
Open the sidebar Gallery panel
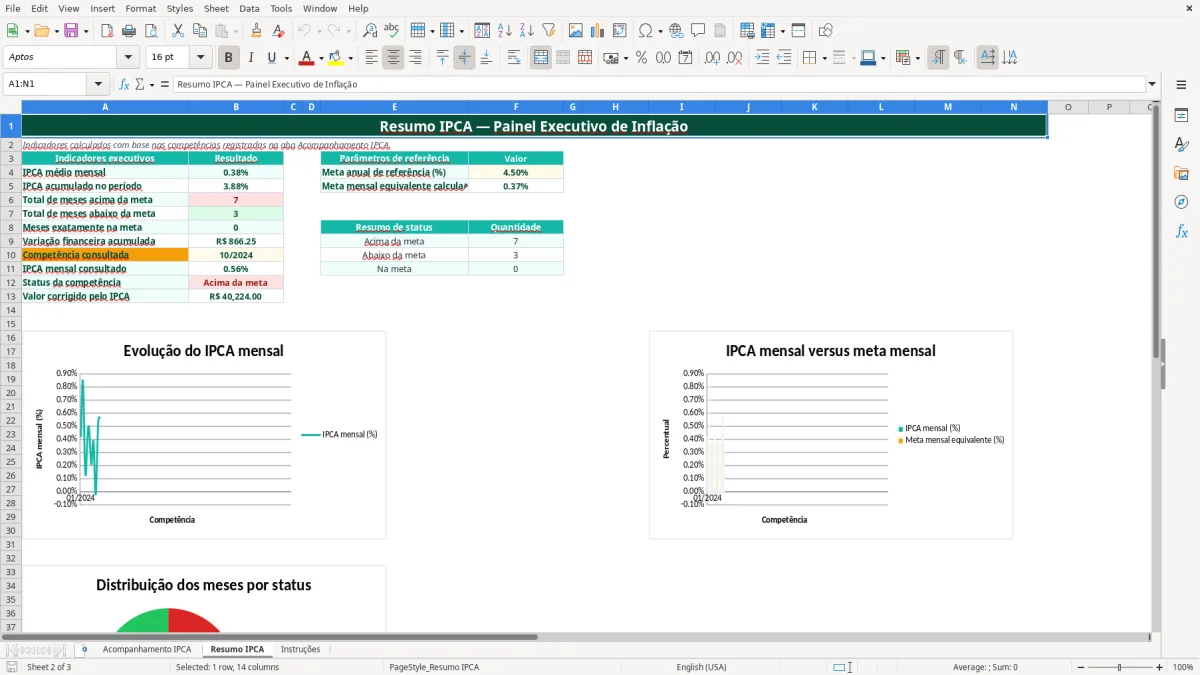pos(1181,174)
